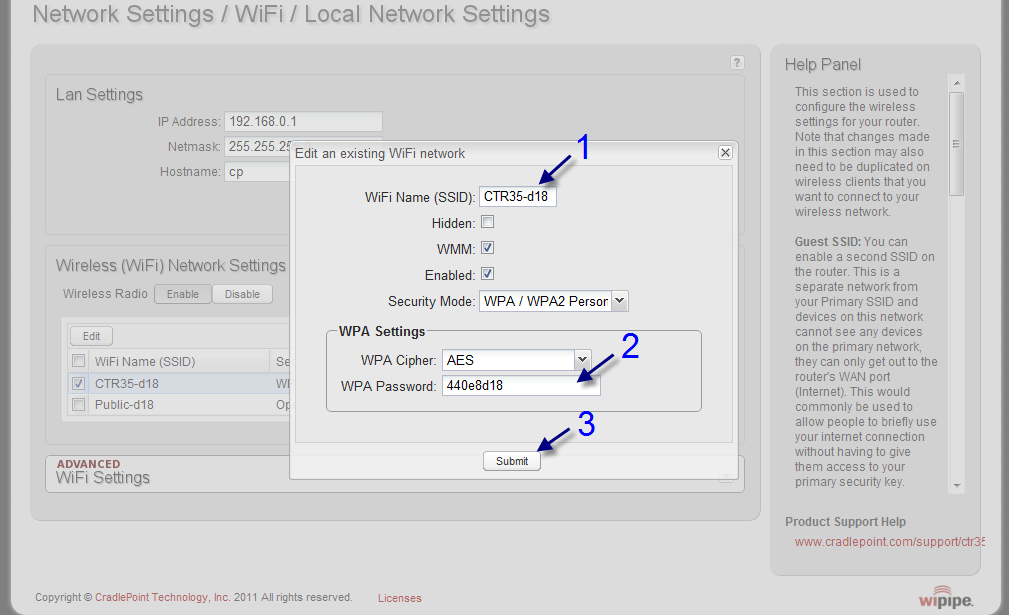Click the Help Panel heading
1009x615 pixels.
point(822,64)
